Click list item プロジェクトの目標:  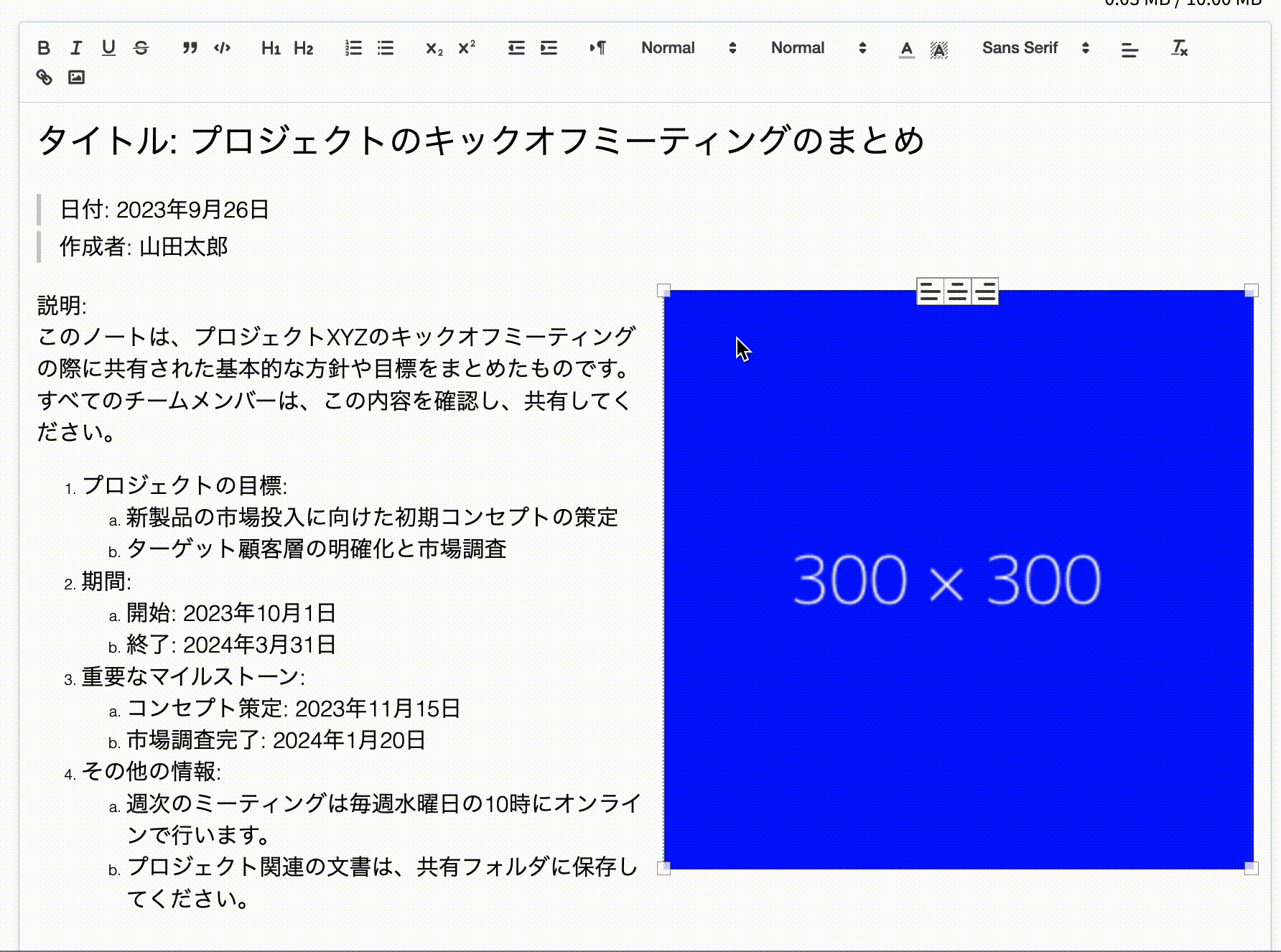point(185,485)
